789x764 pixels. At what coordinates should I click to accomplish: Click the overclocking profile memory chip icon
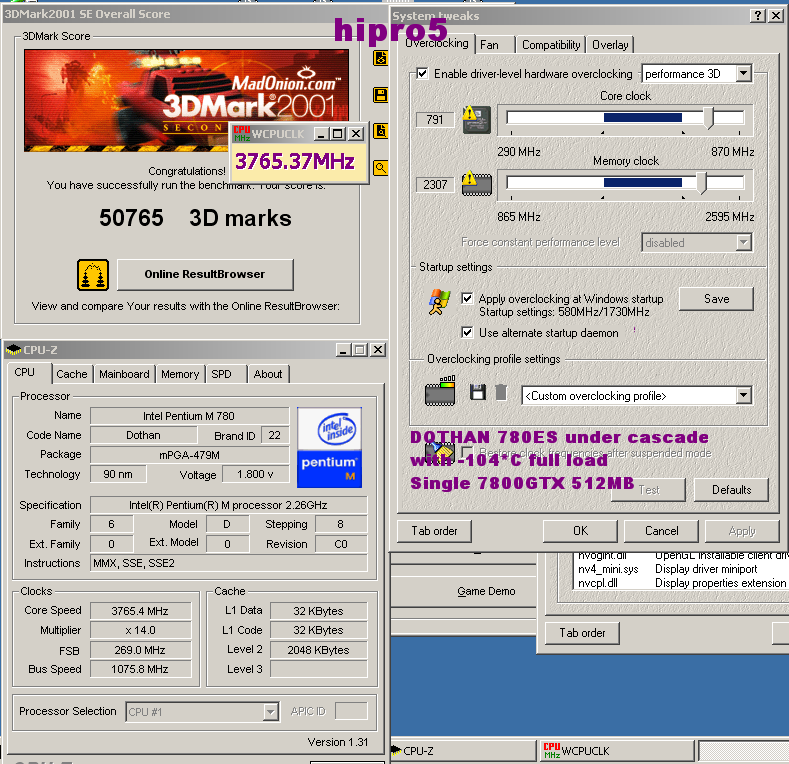tap(440, 393)
